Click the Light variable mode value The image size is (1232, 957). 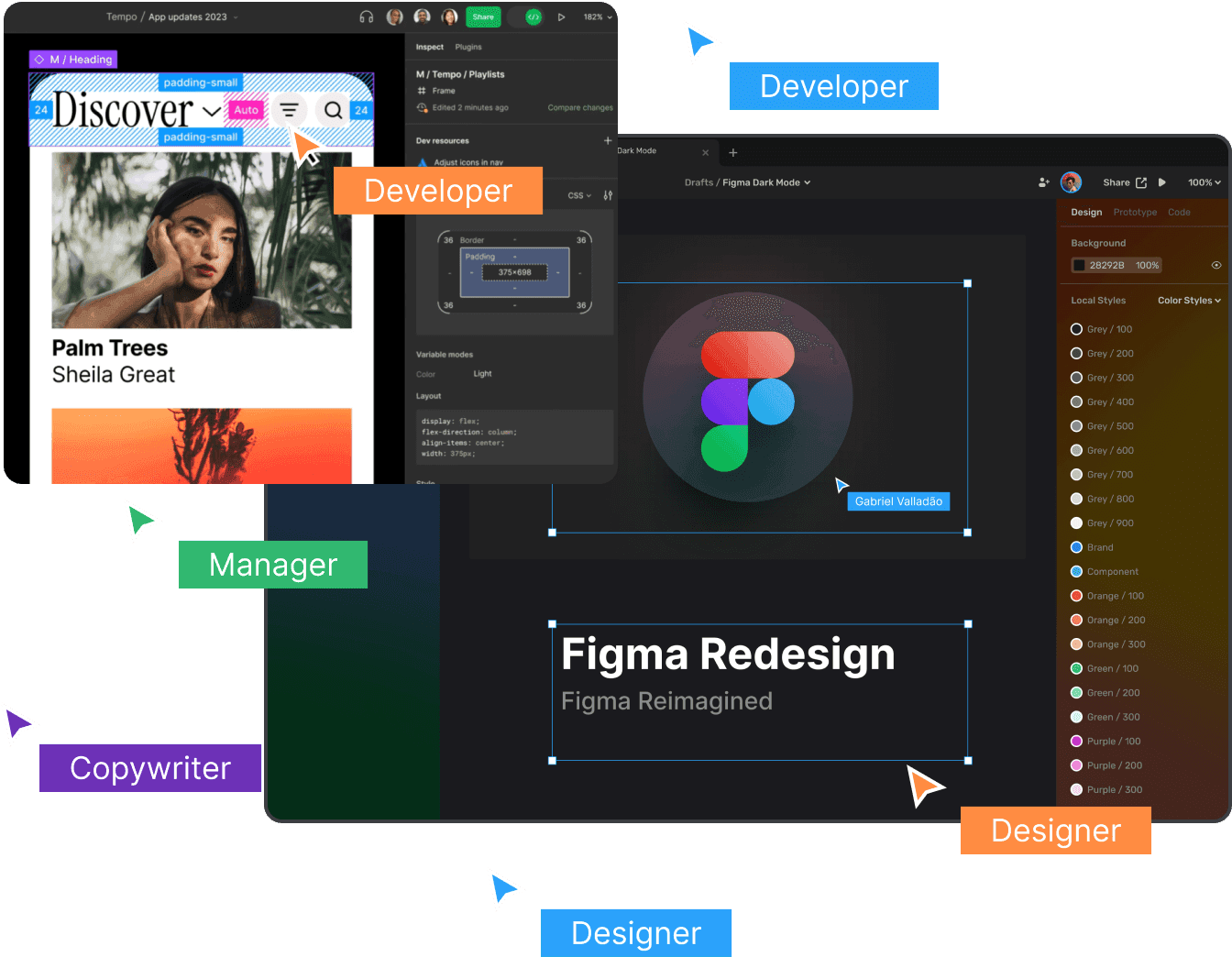pyautogui.click(x=482, y=374)
